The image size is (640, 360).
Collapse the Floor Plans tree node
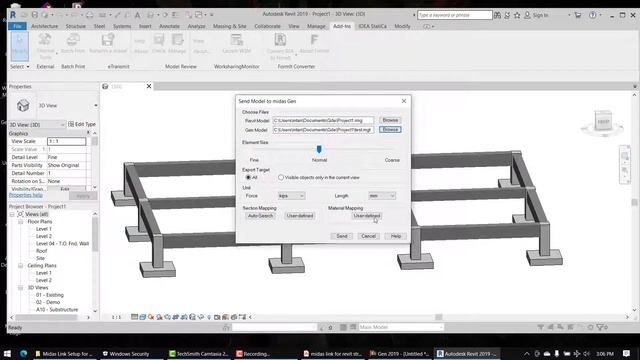coord(20,222)
